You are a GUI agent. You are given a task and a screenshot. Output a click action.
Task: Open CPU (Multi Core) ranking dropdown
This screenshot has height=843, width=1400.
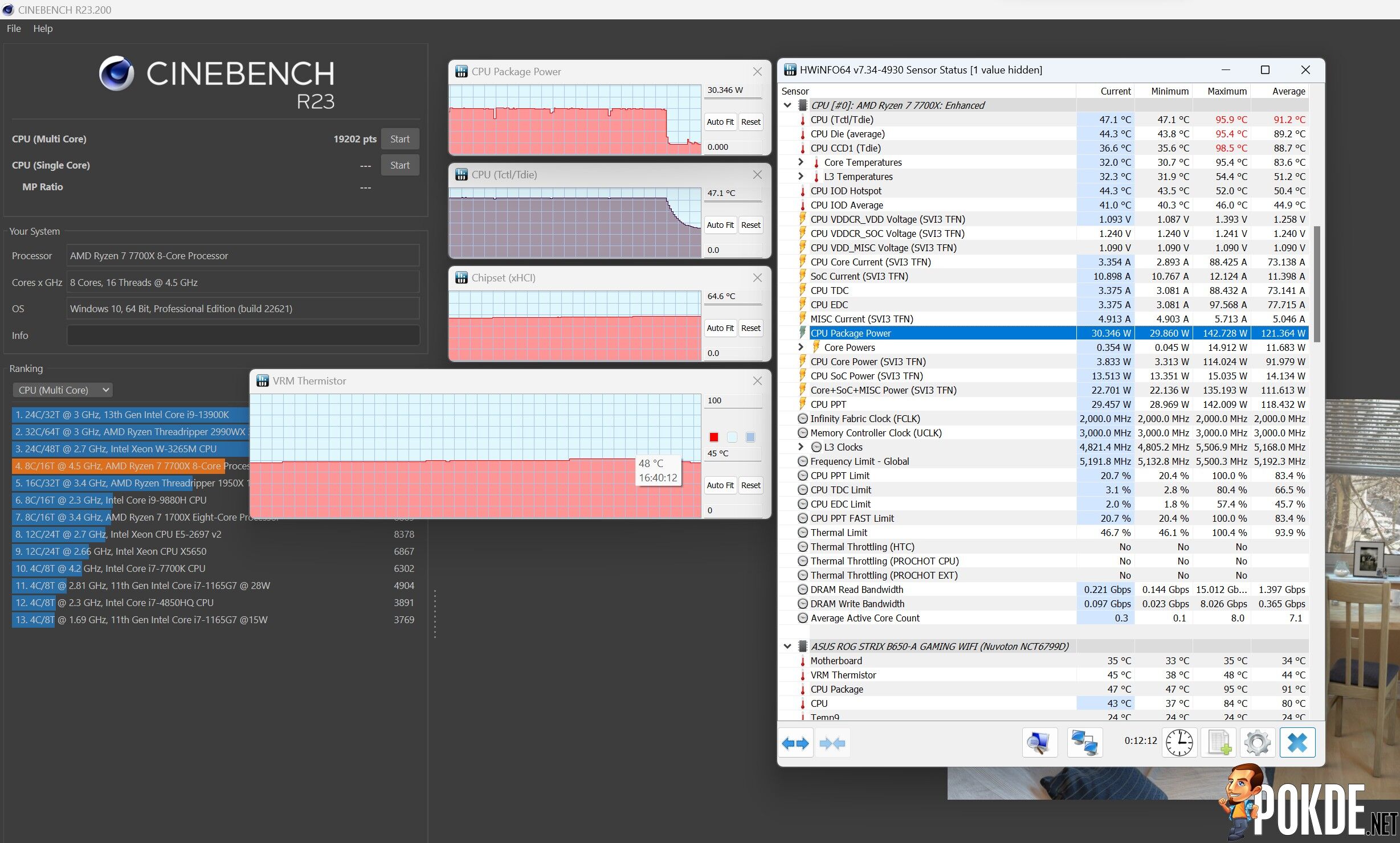point(63,390)
